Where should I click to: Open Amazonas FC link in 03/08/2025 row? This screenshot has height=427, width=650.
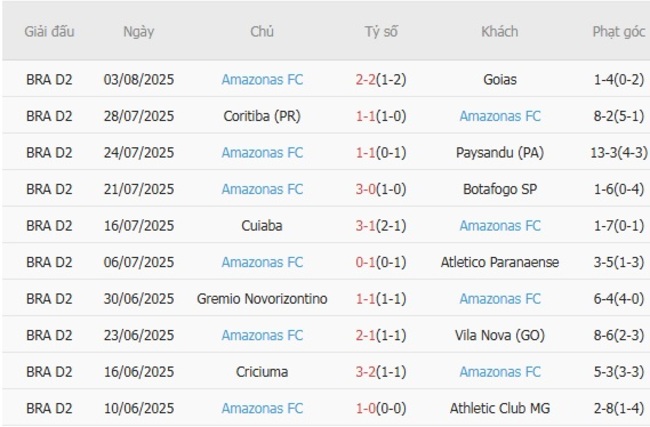pos(263,80)
